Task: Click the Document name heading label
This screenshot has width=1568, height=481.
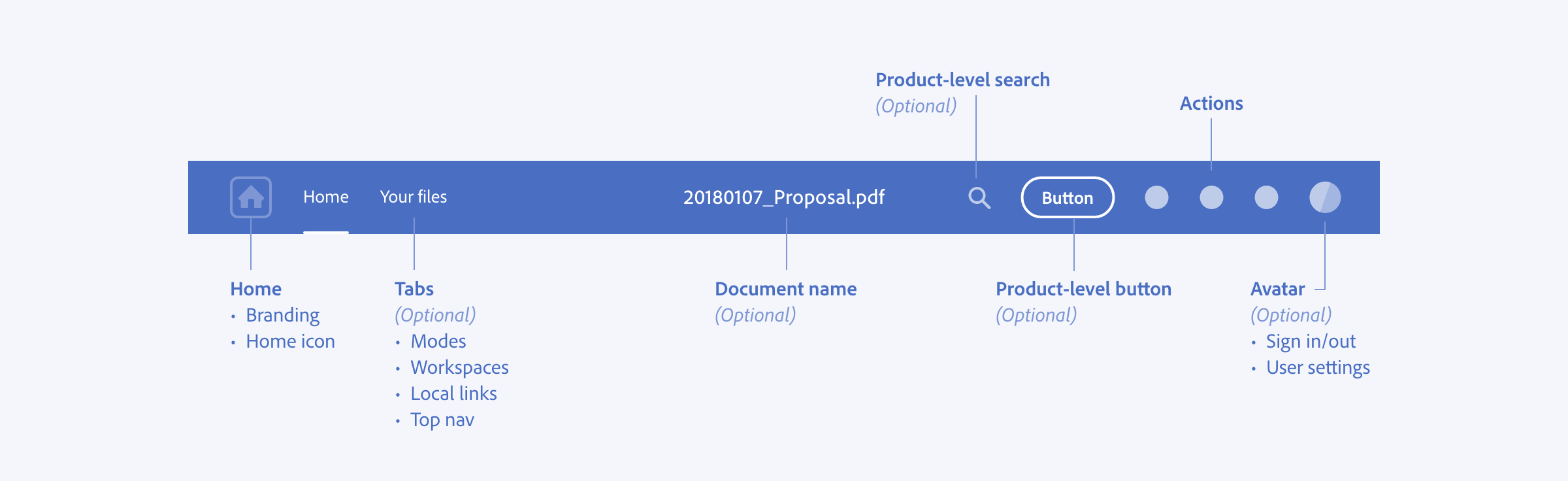Action: pyautogui.click(x=785, y=289)
